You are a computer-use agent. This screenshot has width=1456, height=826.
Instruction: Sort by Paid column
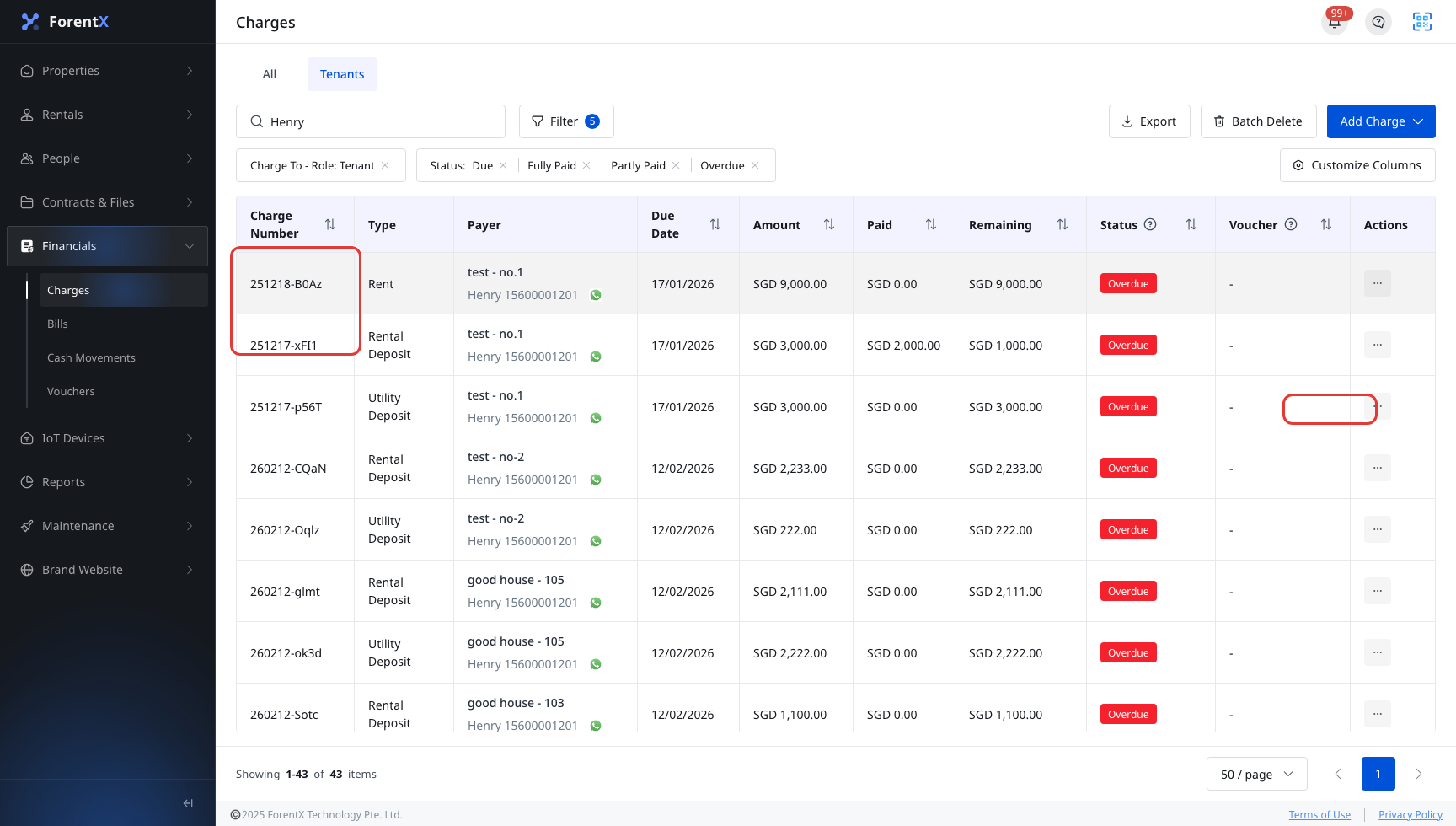click(931, 224)
